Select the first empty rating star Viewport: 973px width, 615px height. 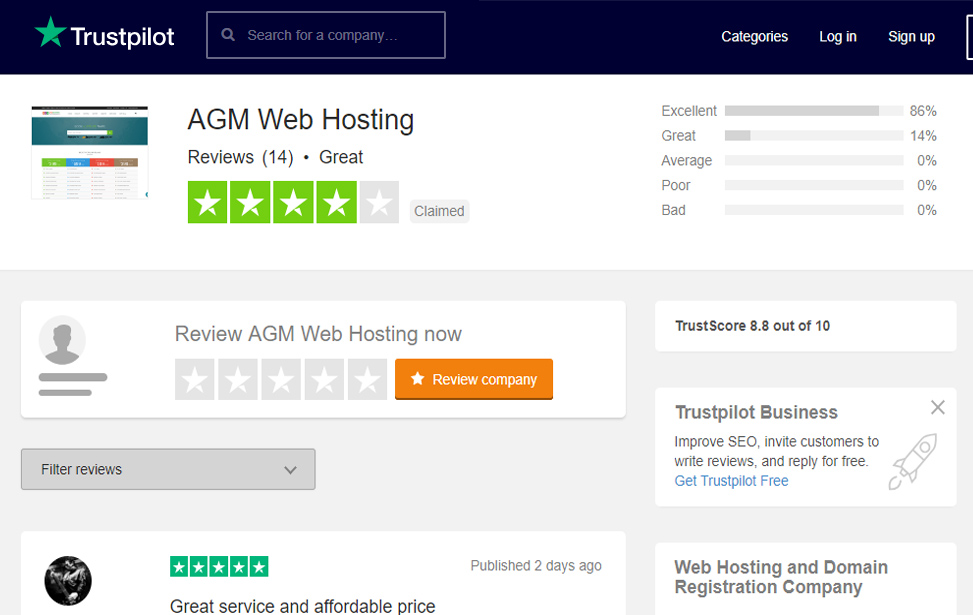tap(195, 380)
